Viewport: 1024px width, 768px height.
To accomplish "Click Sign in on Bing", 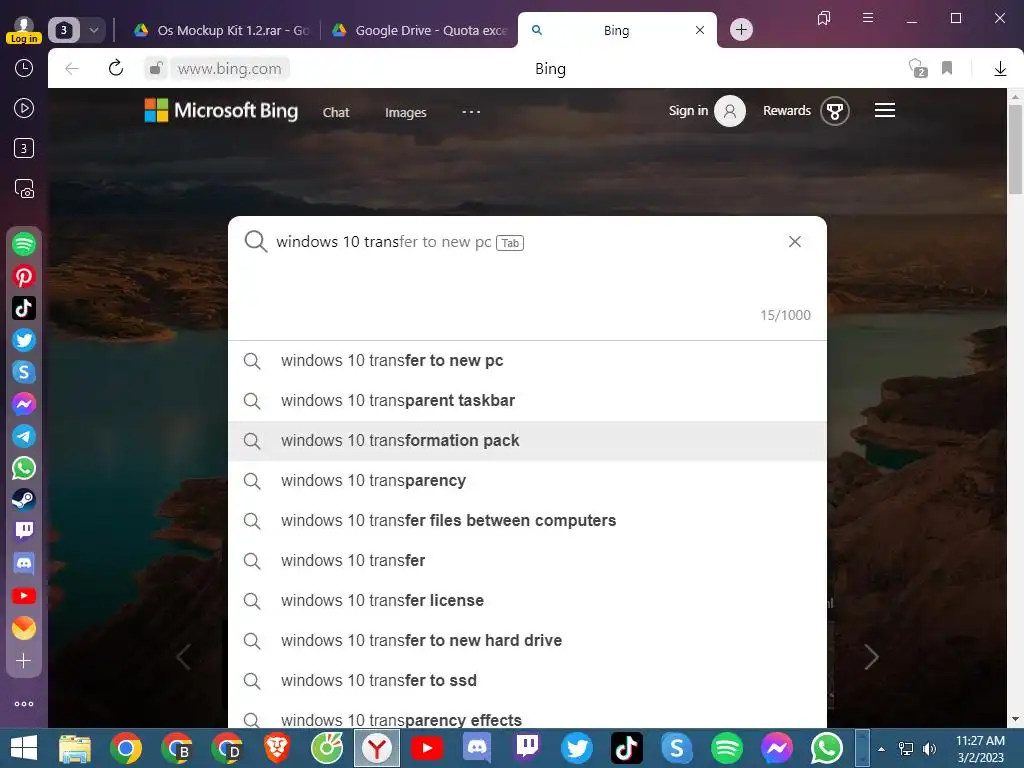I will point(688,110).
